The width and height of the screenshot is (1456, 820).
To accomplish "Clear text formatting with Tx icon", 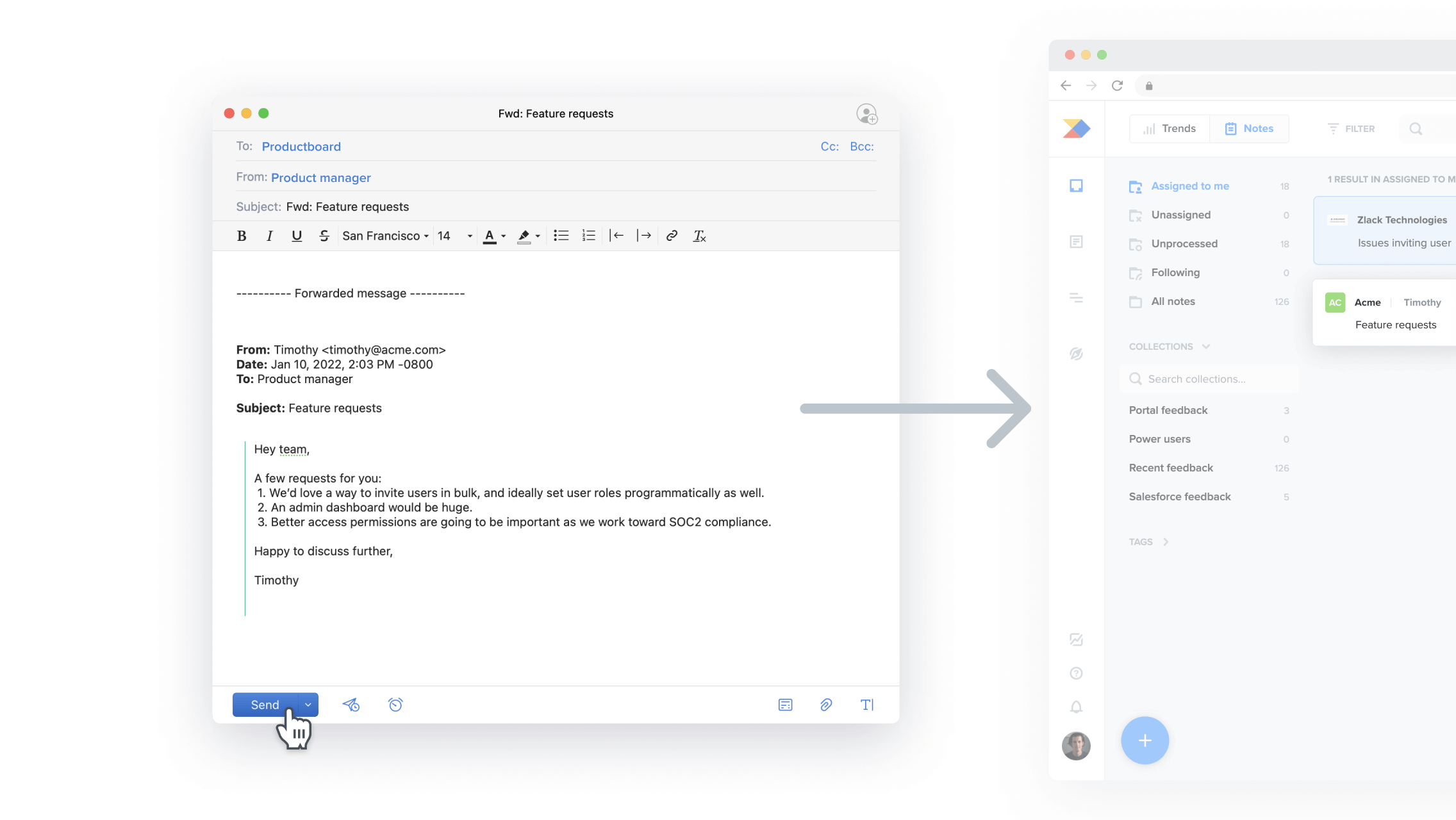I will [699, 236].
